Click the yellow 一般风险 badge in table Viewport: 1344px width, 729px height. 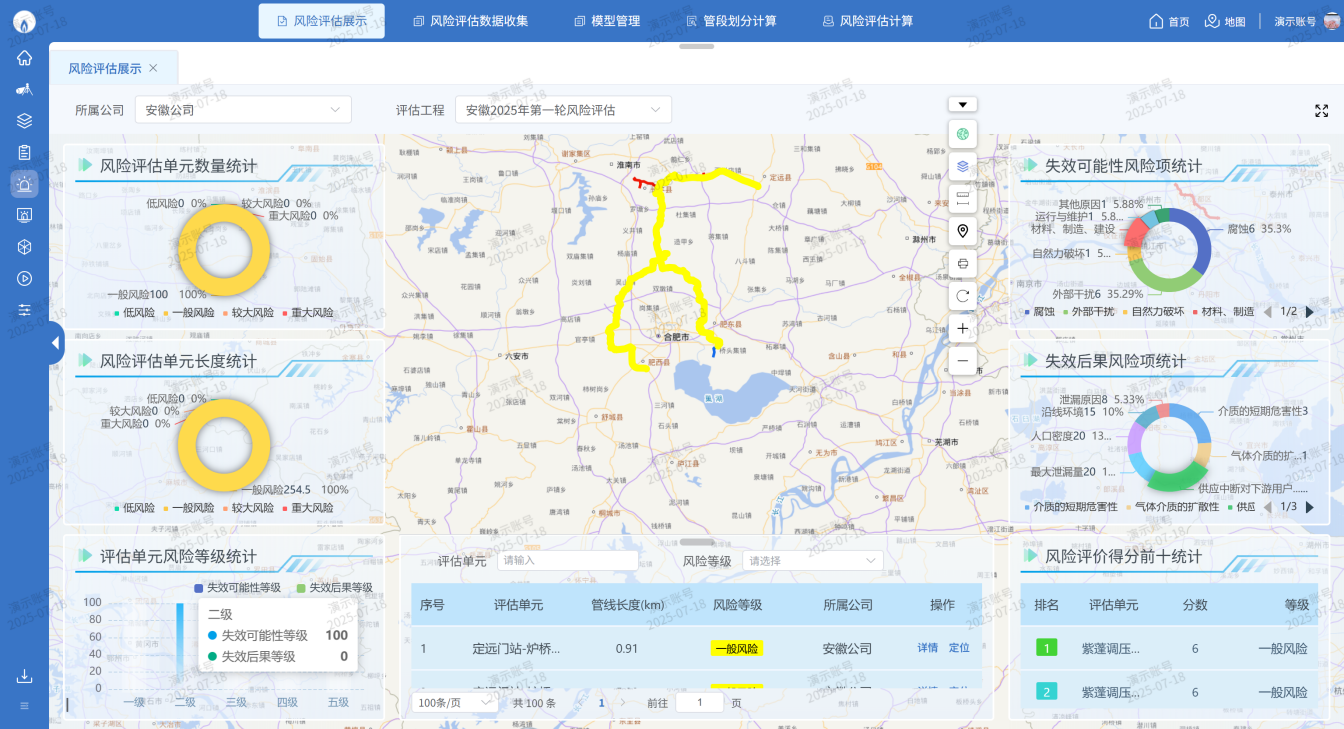737,648
